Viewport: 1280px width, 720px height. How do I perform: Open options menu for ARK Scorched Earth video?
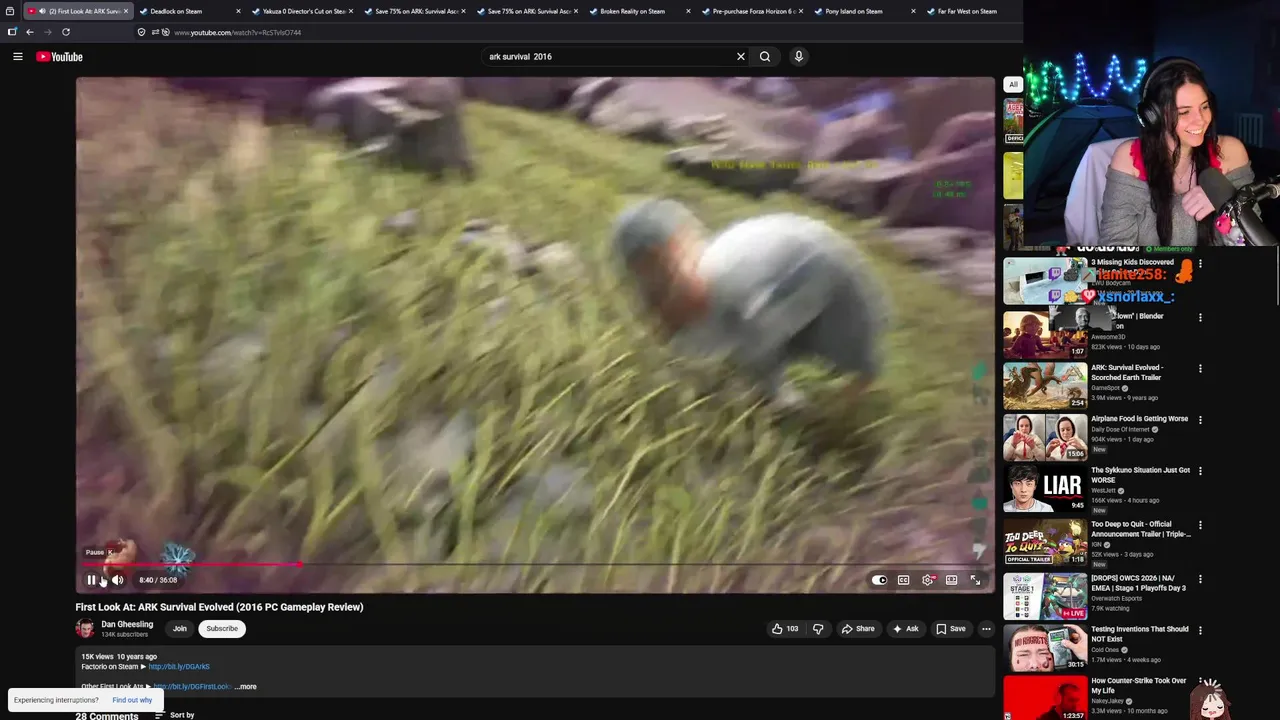[1200, 369]
